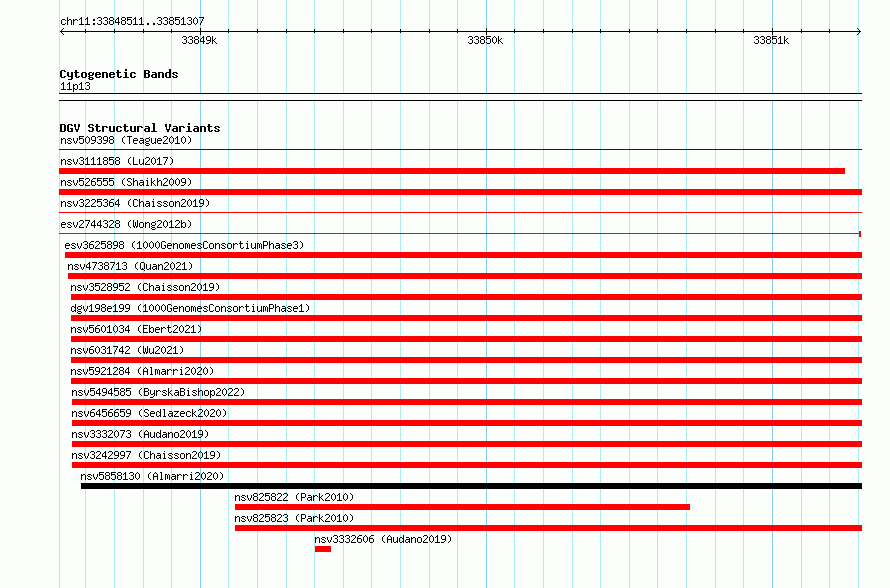
Task: Click the red bar of dgv198e199
Action: 466,318
